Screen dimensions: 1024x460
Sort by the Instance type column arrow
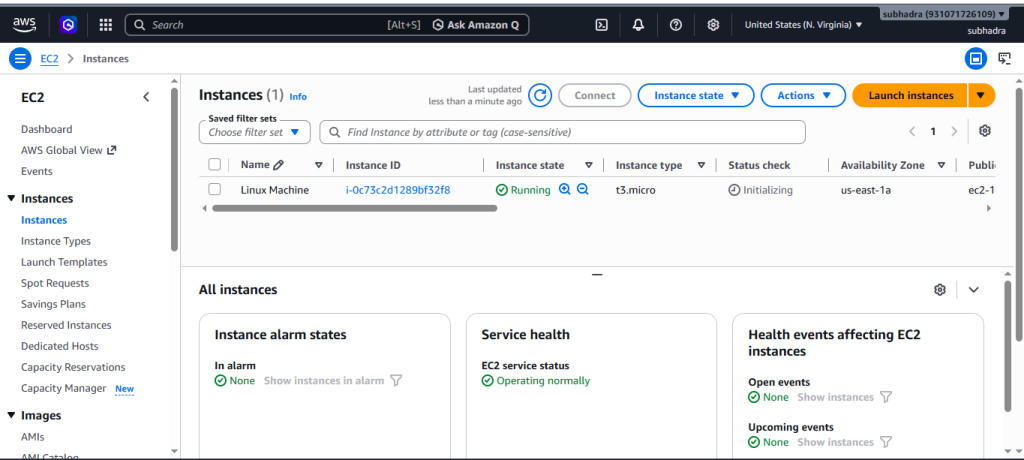pyautogui.click(x=701, y=165)
